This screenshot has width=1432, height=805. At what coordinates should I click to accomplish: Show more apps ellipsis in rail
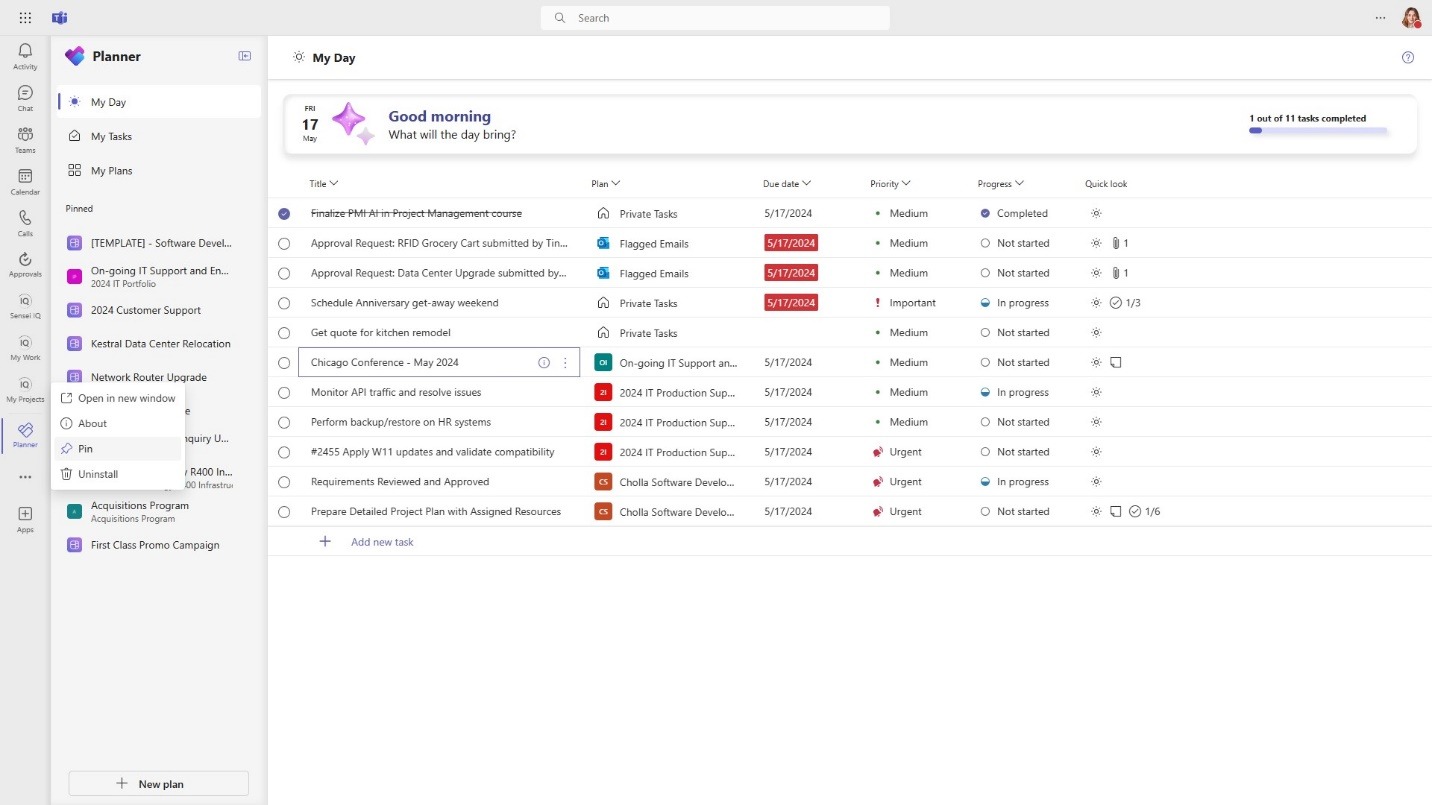pos(25,477)
